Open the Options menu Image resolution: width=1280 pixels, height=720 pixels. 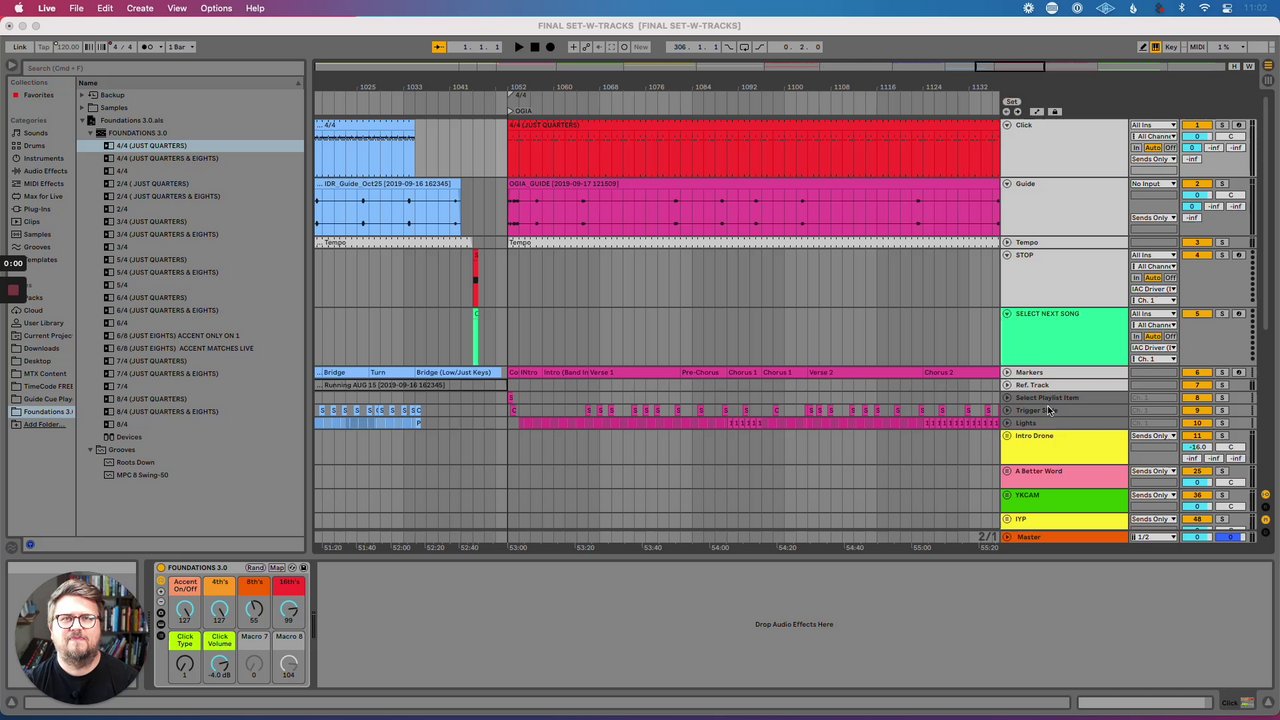click(x=216, y=8)
